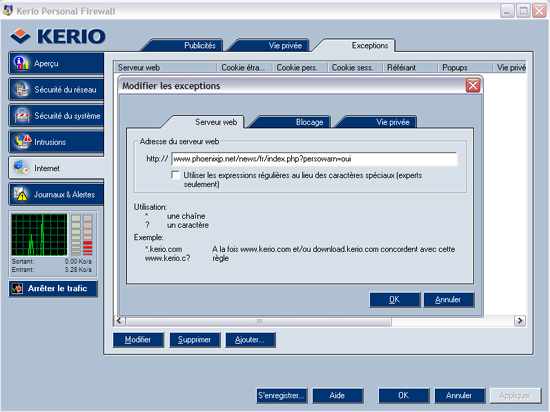Click the Entrant 3.28 Ko/s value
550x412 pixels.
78,270
